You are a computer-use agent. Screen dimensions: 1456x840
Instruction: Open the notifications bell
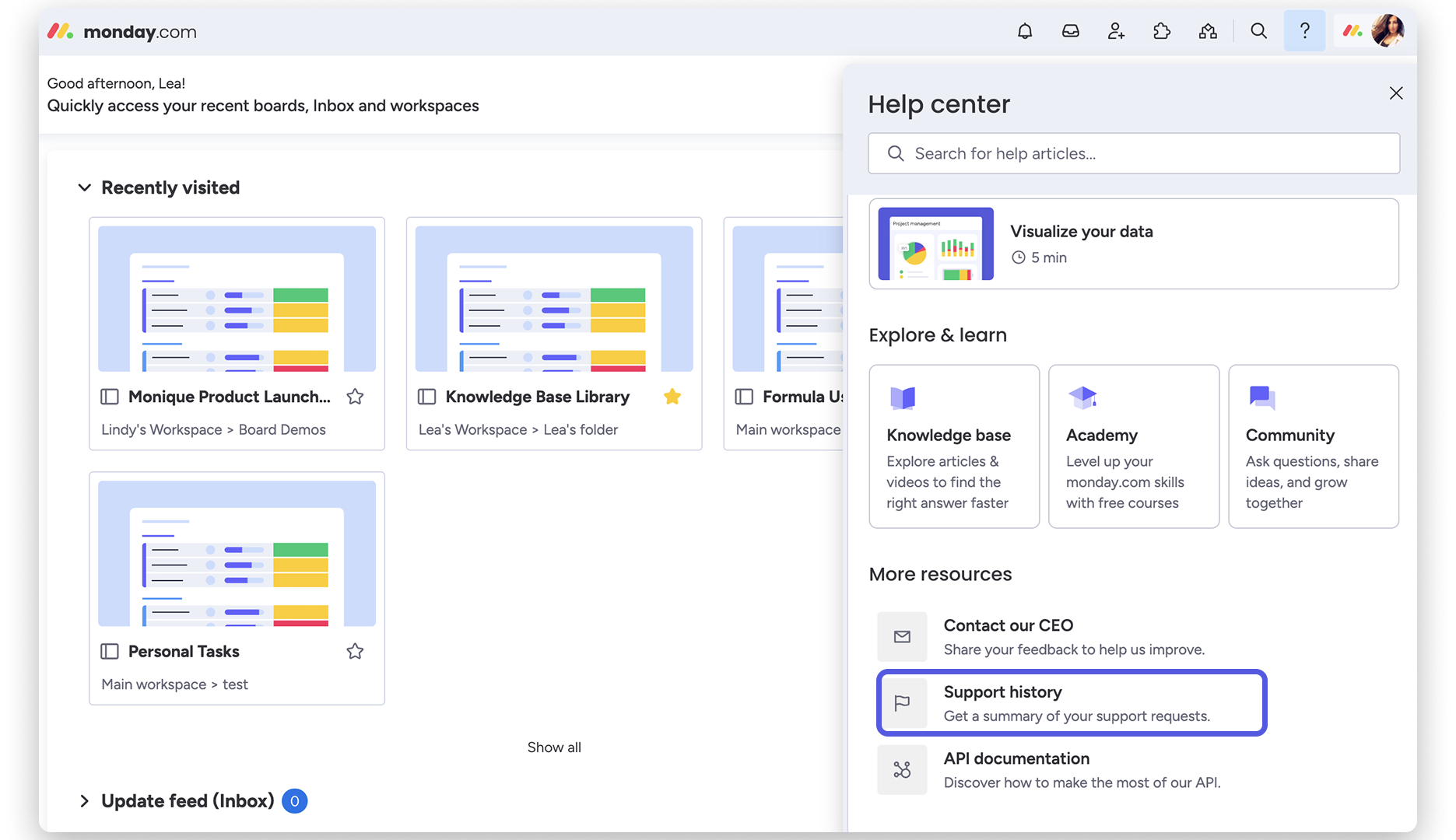(x=1025, y=31)
